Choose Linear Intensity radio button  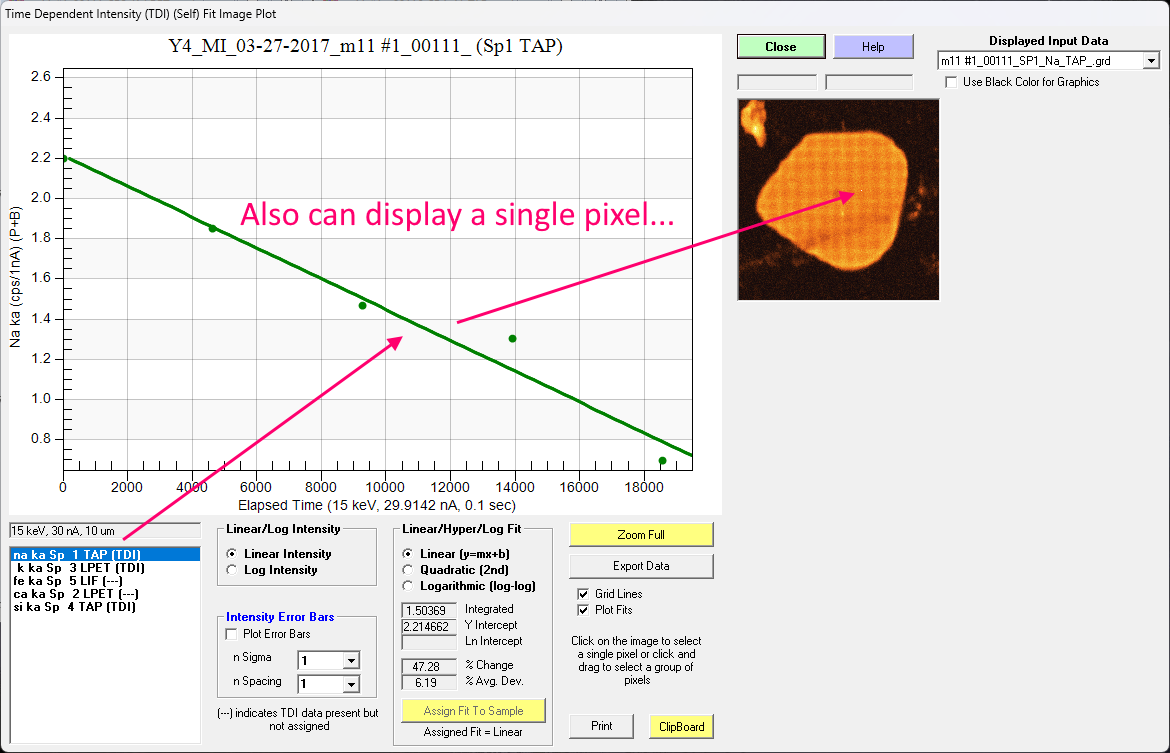tap(233, 554)
